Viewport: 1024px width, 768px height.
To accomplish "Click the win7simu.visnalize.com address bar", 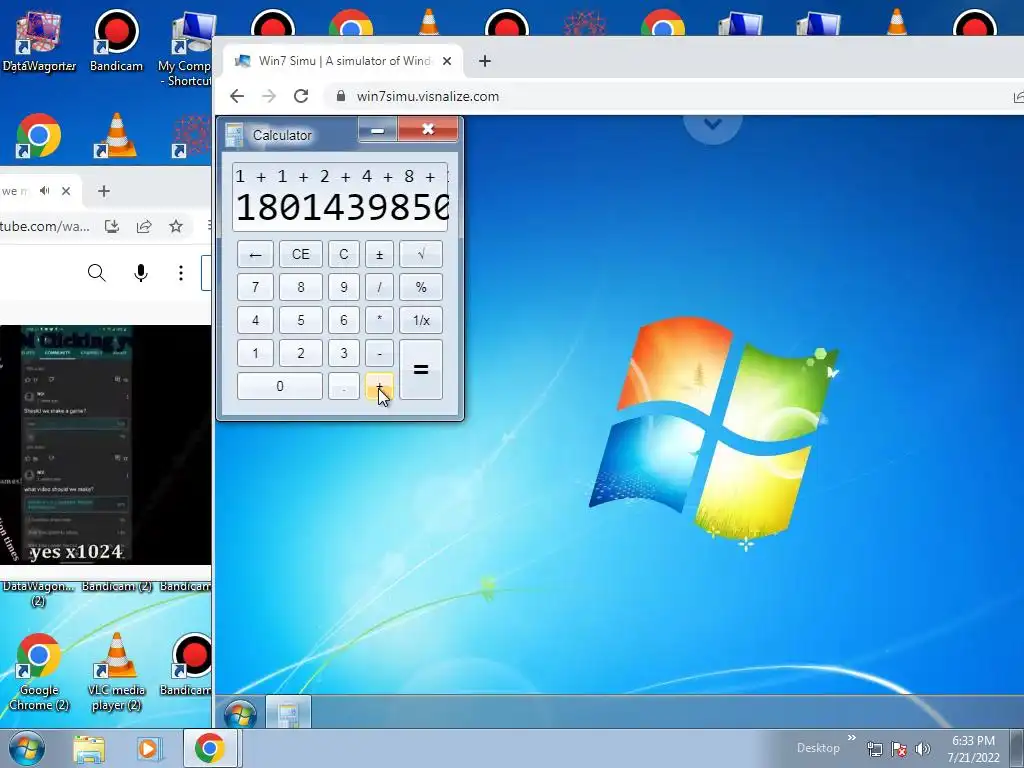I will click(428, 96).
